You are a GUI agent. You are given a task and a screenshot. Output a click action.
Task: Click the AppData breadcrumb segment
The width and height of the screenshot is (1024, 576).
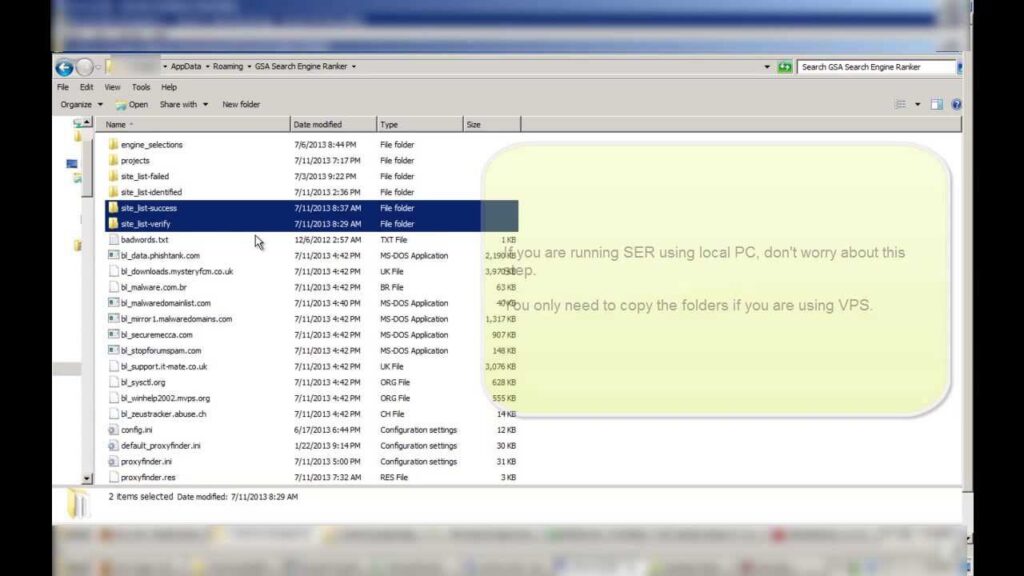[x=186, y=67]
